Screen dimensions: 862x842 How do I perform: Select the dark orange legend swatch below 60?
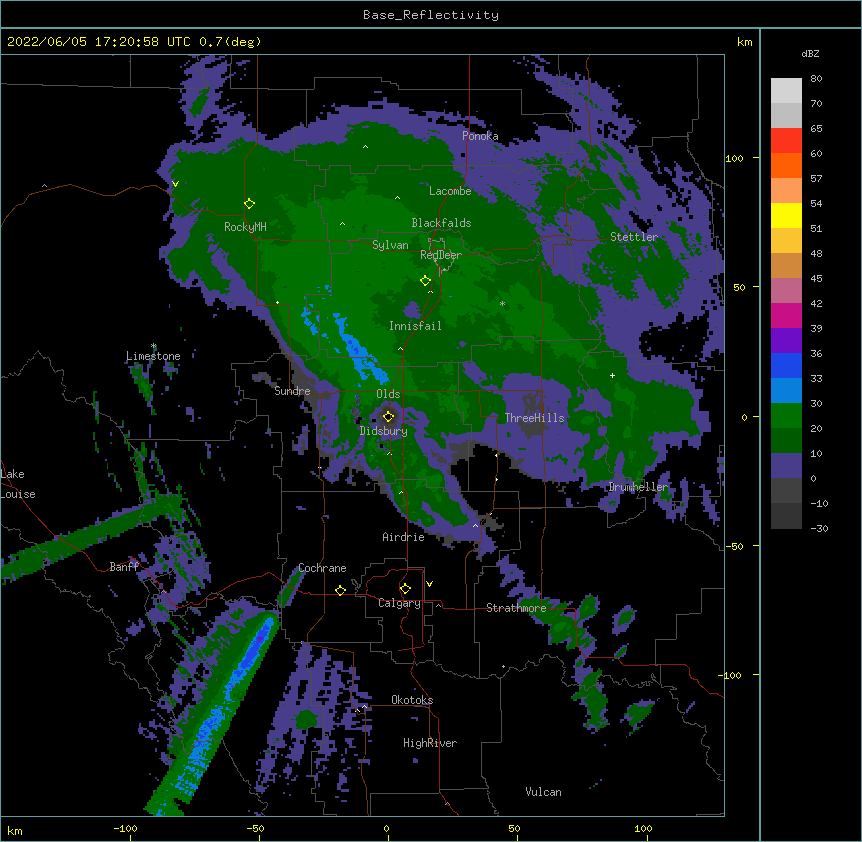click(x=786, y=165)
